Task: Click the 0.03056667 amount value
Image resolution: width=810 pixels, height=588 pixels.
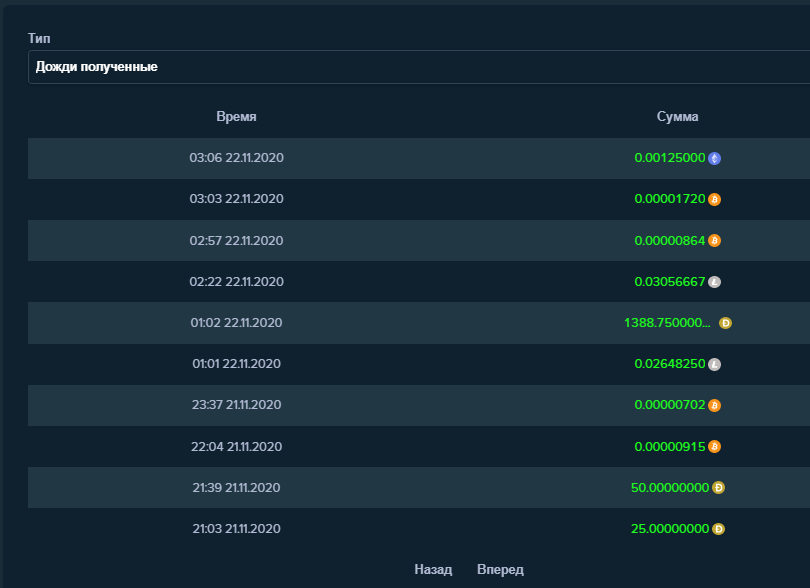Action: (670, 282)
